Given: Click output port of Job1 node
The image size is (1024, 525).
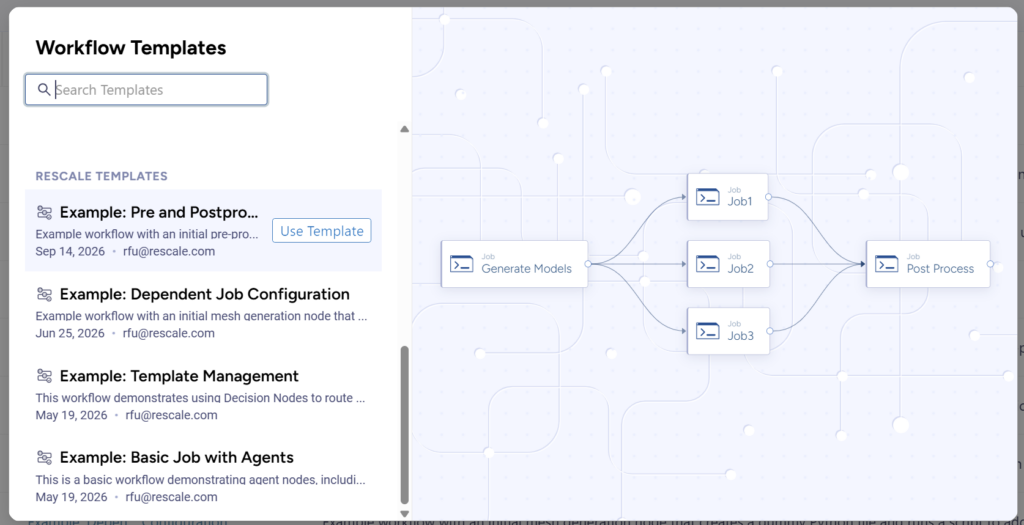Looking at the screenshot, I should pyautogui.click(x=768, y=197).
